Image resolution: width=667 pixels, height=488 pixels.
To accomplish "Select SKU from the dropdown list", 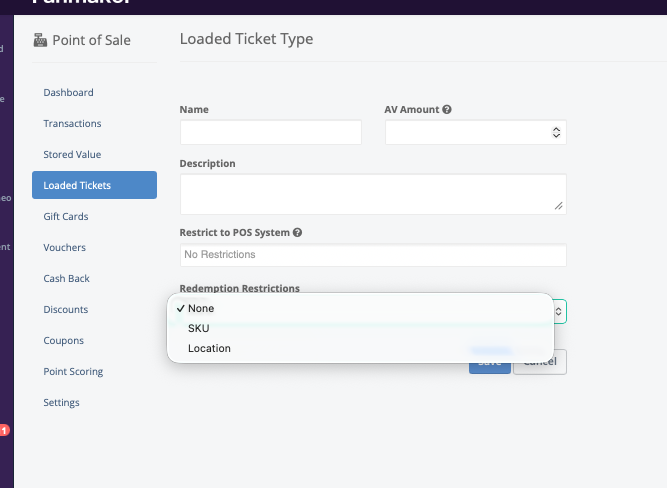I will pos(199,328).
